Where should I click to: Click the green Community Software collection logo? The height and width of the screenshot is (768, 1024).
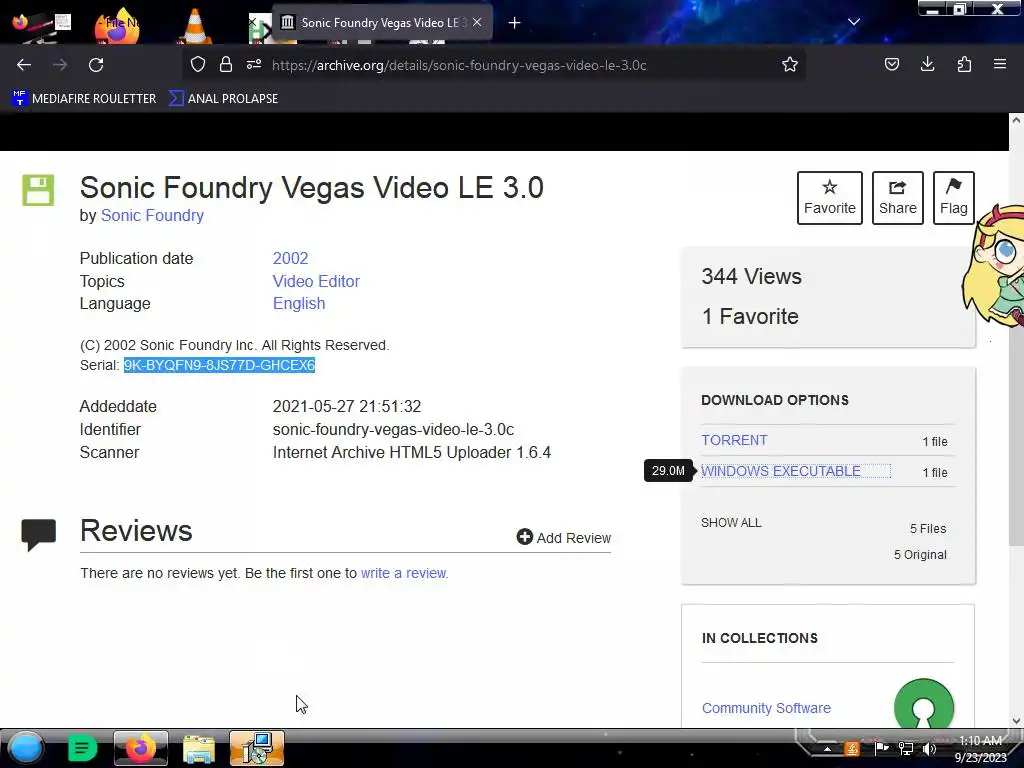click(x=923, y=704)
